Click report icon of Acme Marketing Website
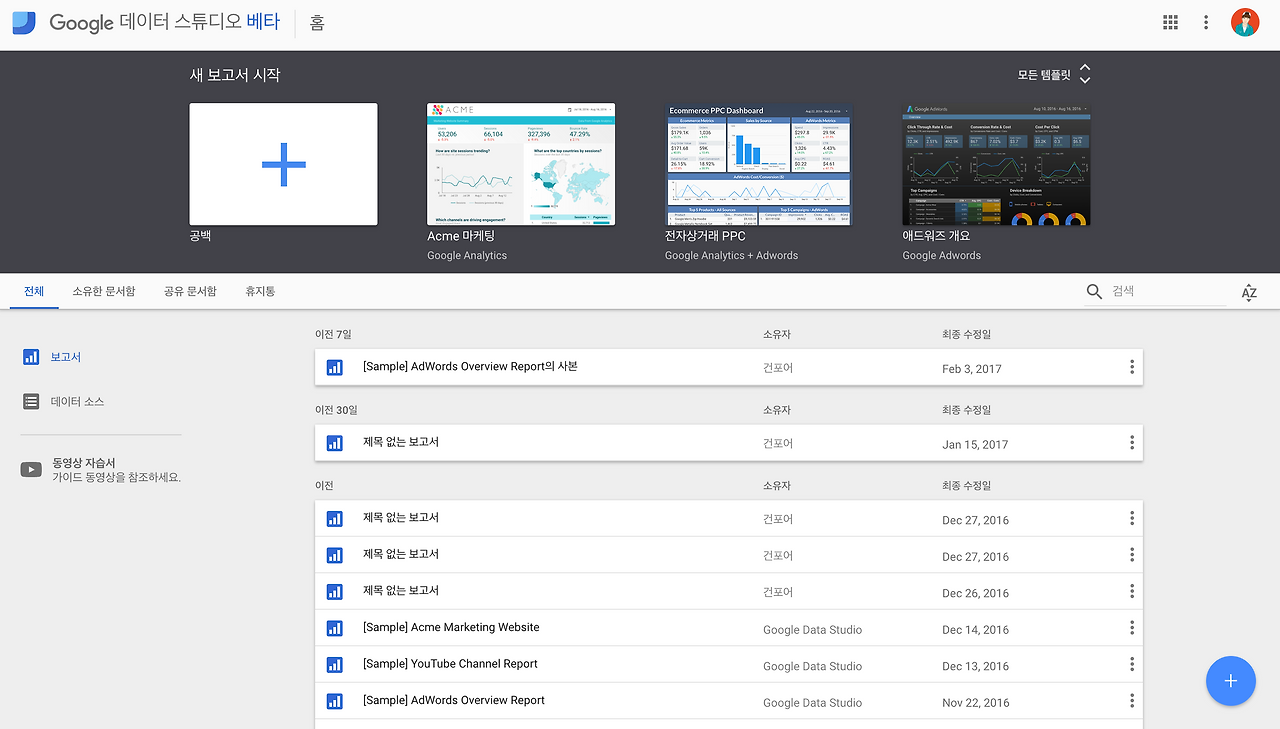This screenshot has height=729, width=1280. pos(335,628)
